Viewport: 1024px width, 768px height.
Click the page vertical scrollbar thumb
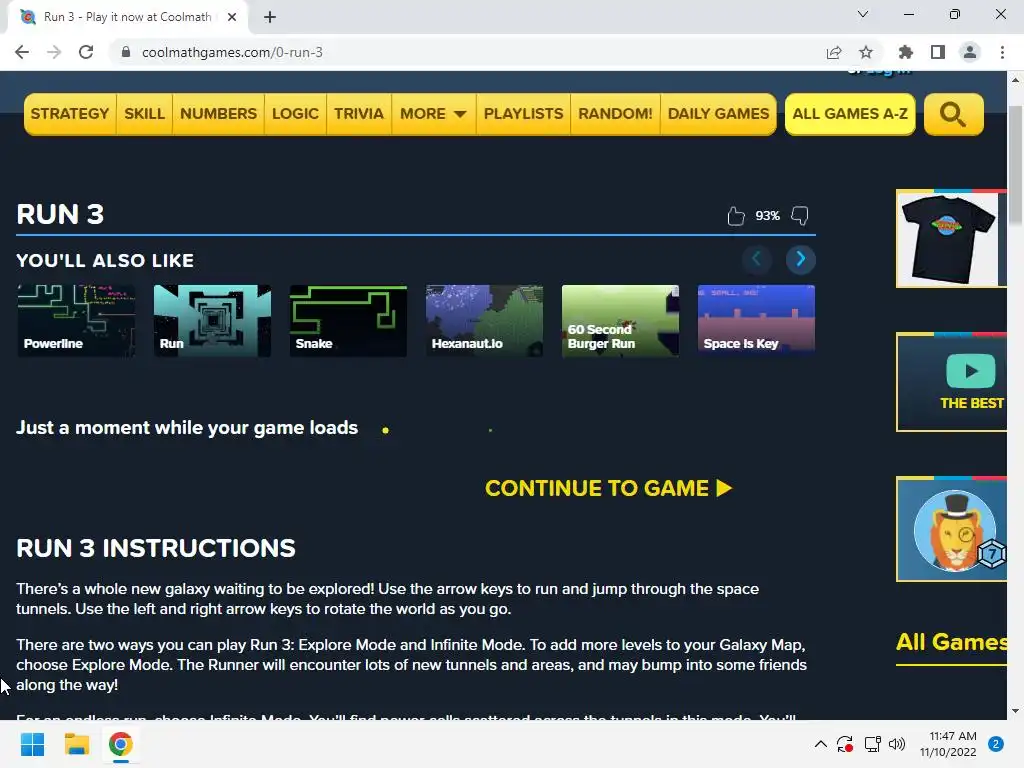point(1015,163)
